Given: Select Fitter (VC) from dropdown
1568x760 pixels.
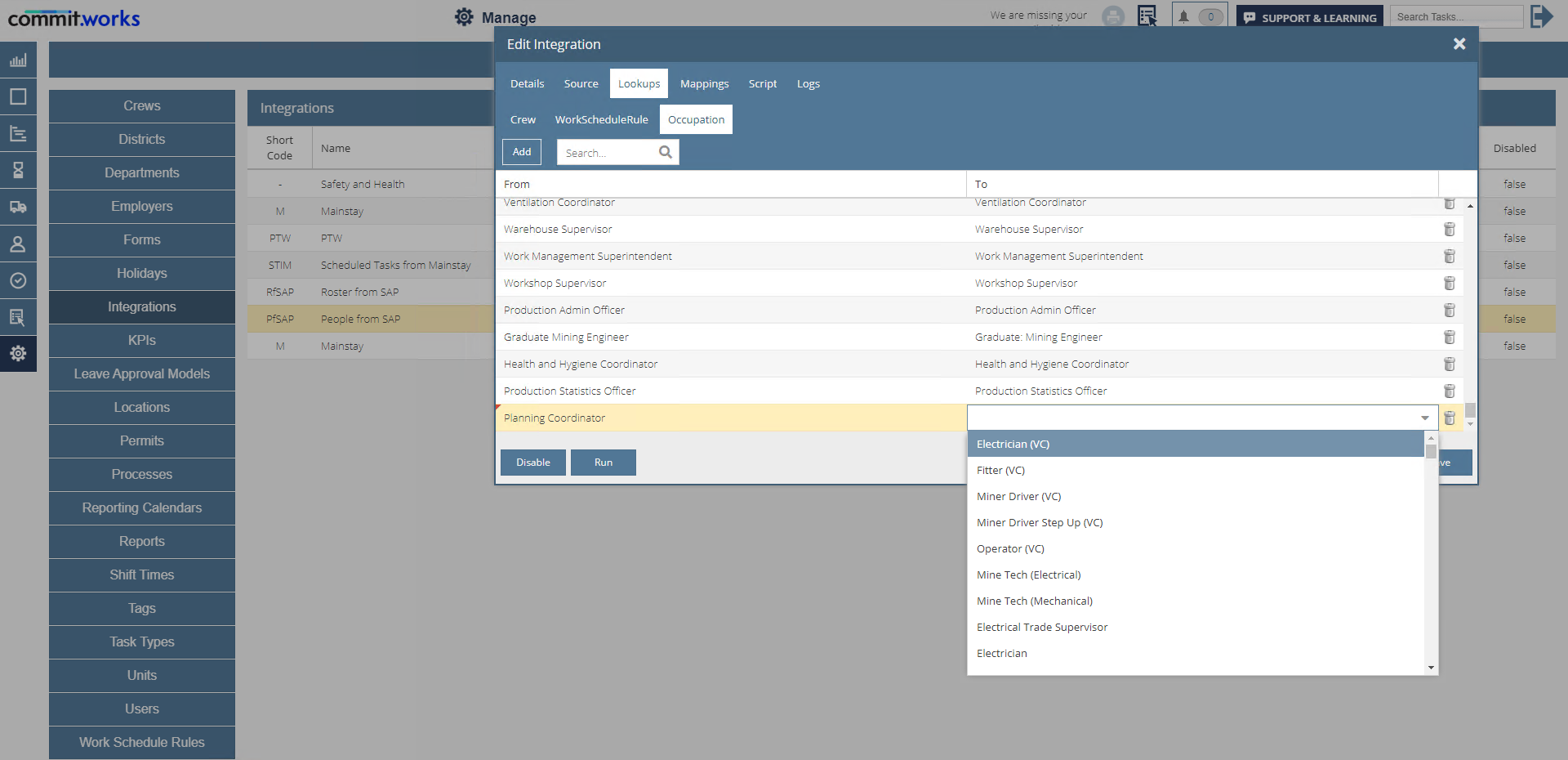Looking at the screenshot, I should point(1196,471).
